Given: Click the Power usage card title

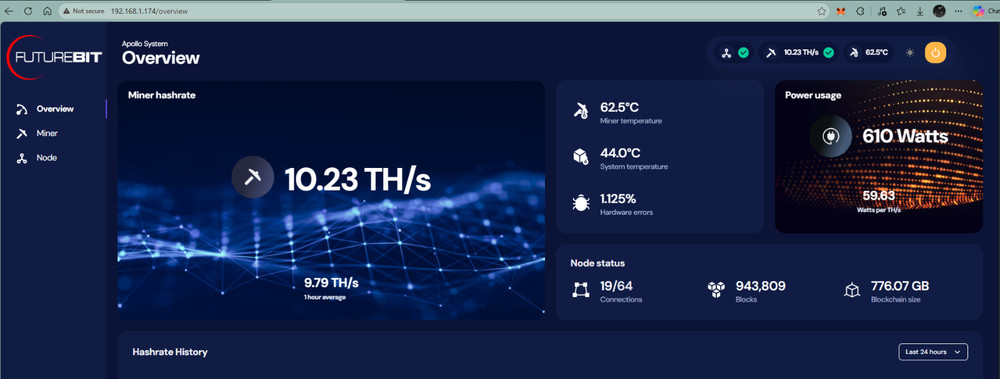Looking at the screenshot, I should (x=812, y=95).
